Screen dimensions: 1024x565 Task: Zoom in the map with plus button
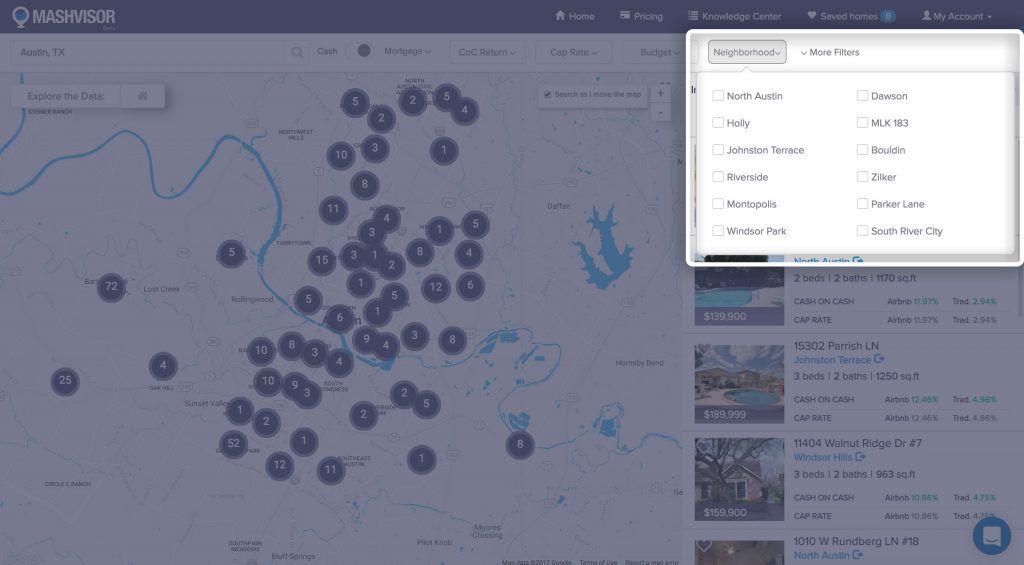pyautogui.click(x=660, y=93)
